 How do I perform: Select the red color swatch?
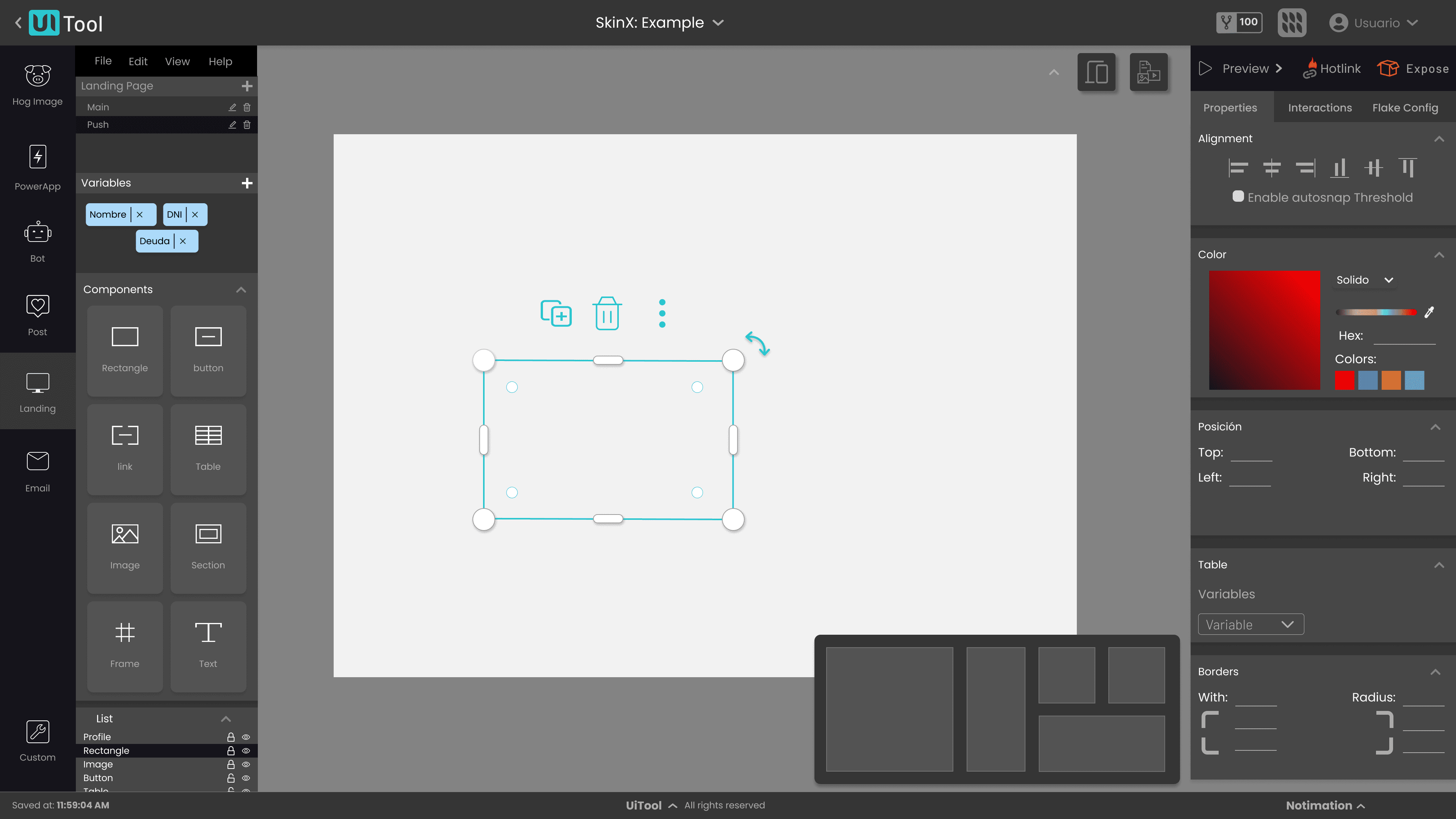coord(1345,379)
